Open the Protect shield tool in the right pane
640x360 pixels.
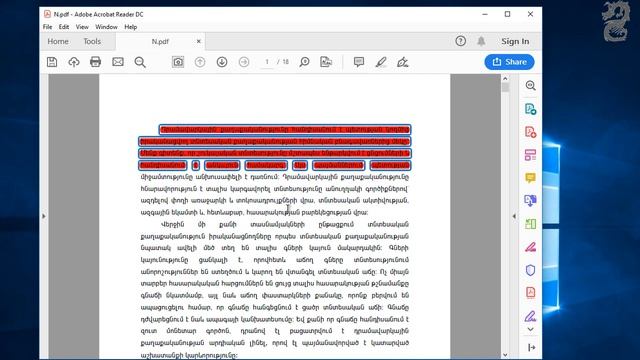[x=531, y=270]
